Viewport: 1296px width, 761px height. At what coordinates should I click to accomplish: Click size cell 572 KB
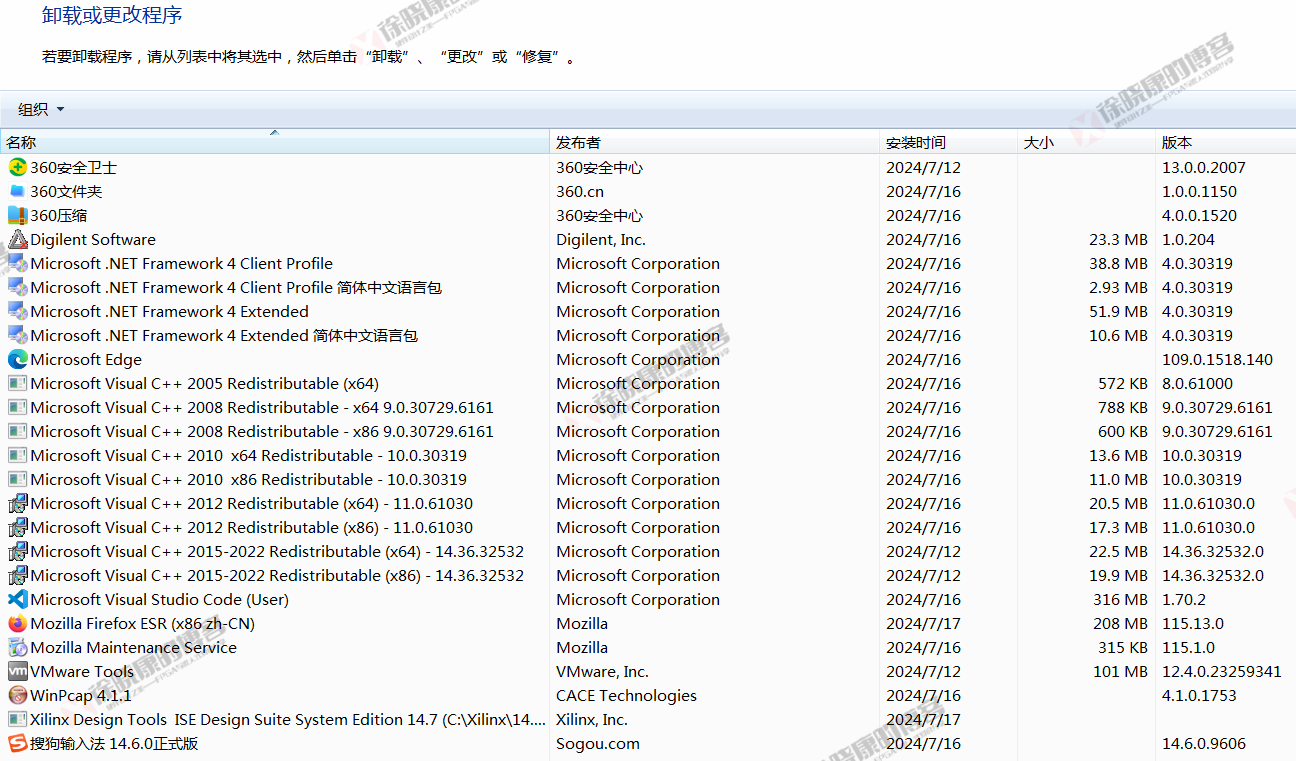[1123, 383]
